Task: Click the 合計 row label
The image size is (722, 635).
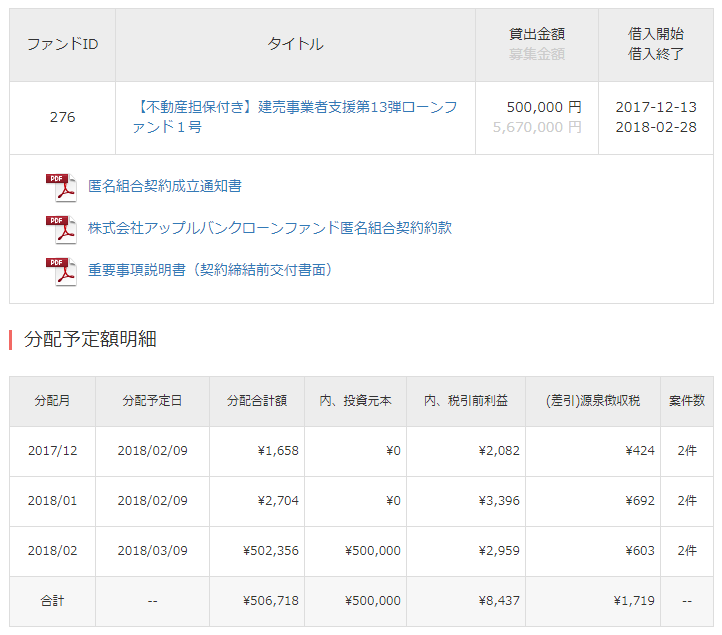Action: coord(52,601)
